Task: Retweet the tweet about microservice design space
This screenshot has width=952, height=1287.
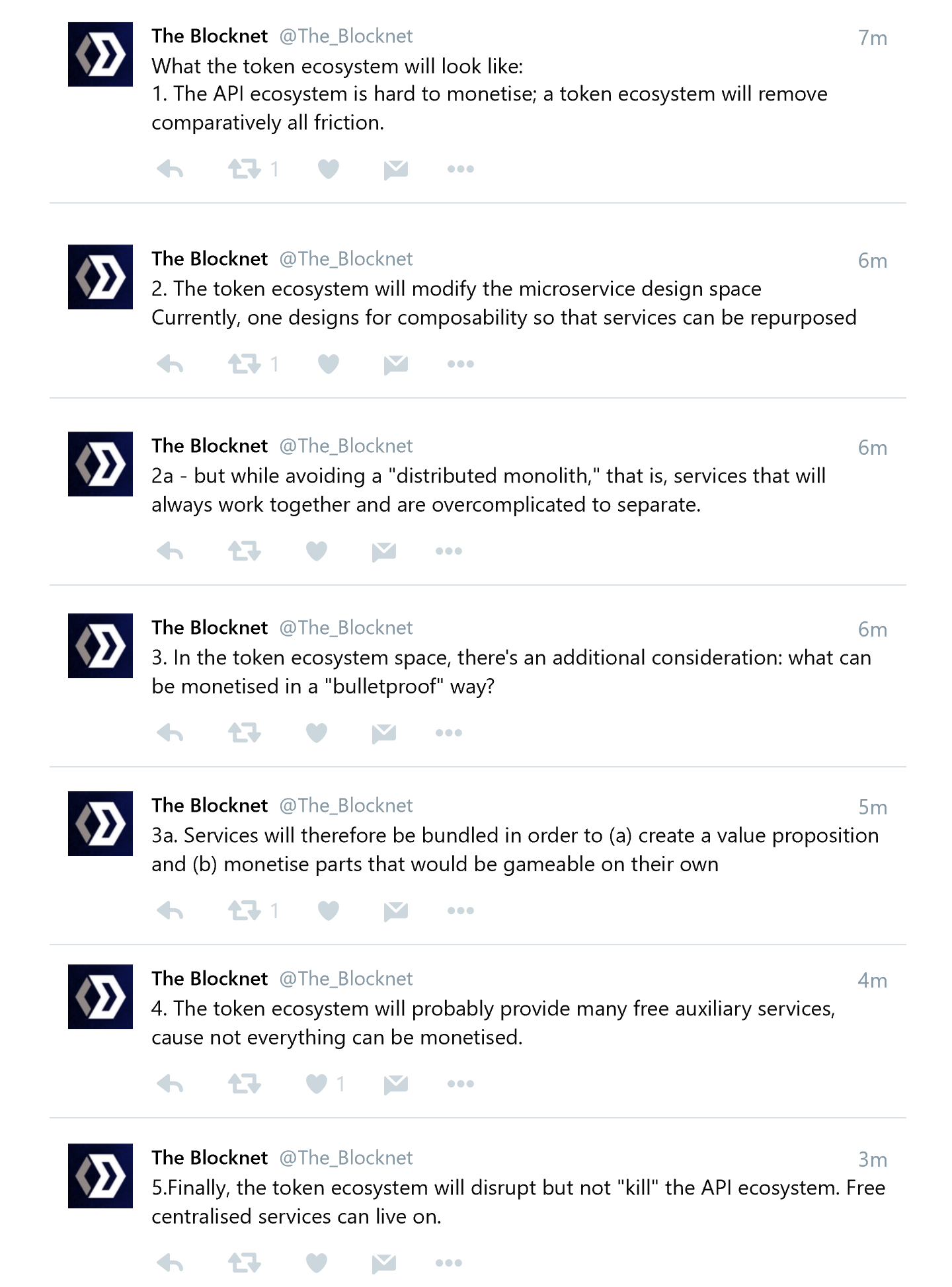Action: coord(245,364)
